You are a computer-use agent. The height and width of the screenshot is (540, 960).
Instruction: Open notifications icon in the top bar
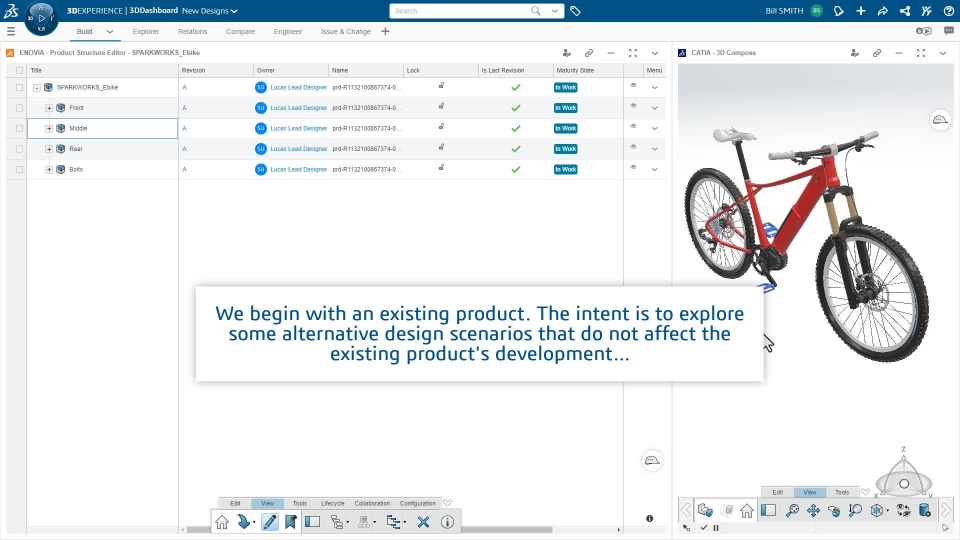839,11
